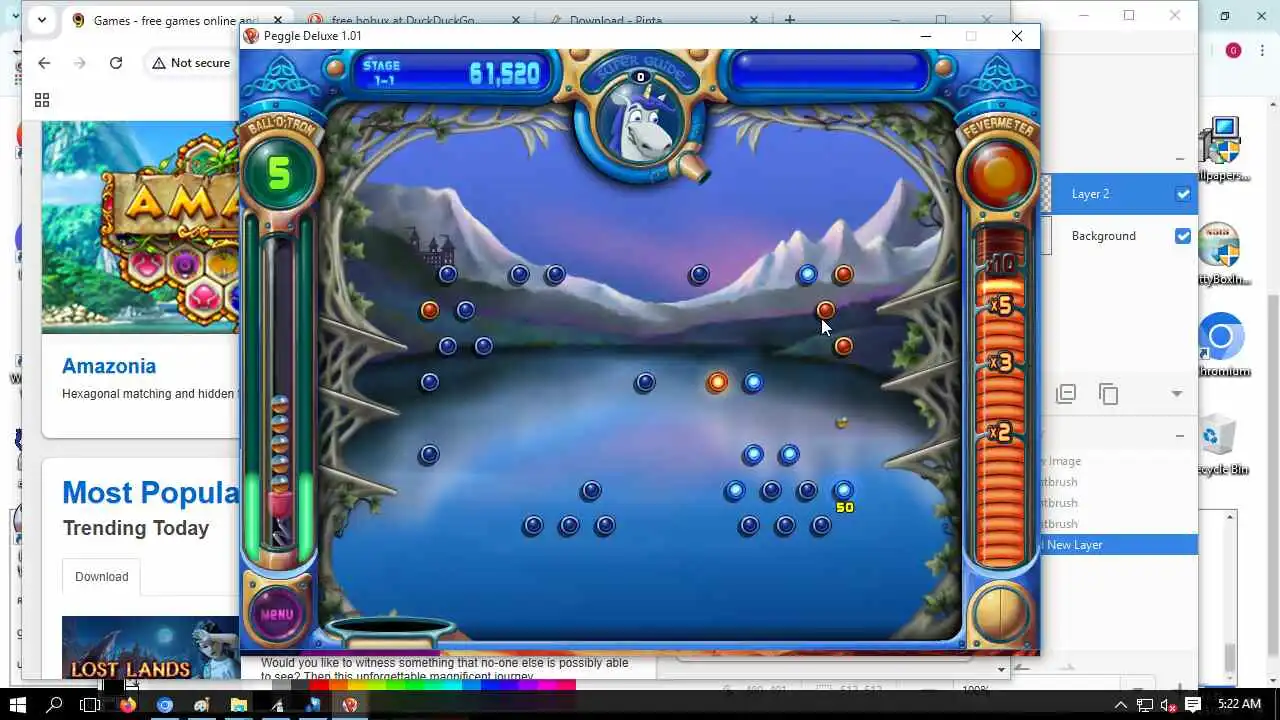Open the Peggle MENU button
The height and width of the screenshot is (720, 1280).
[x=277, y=614]
